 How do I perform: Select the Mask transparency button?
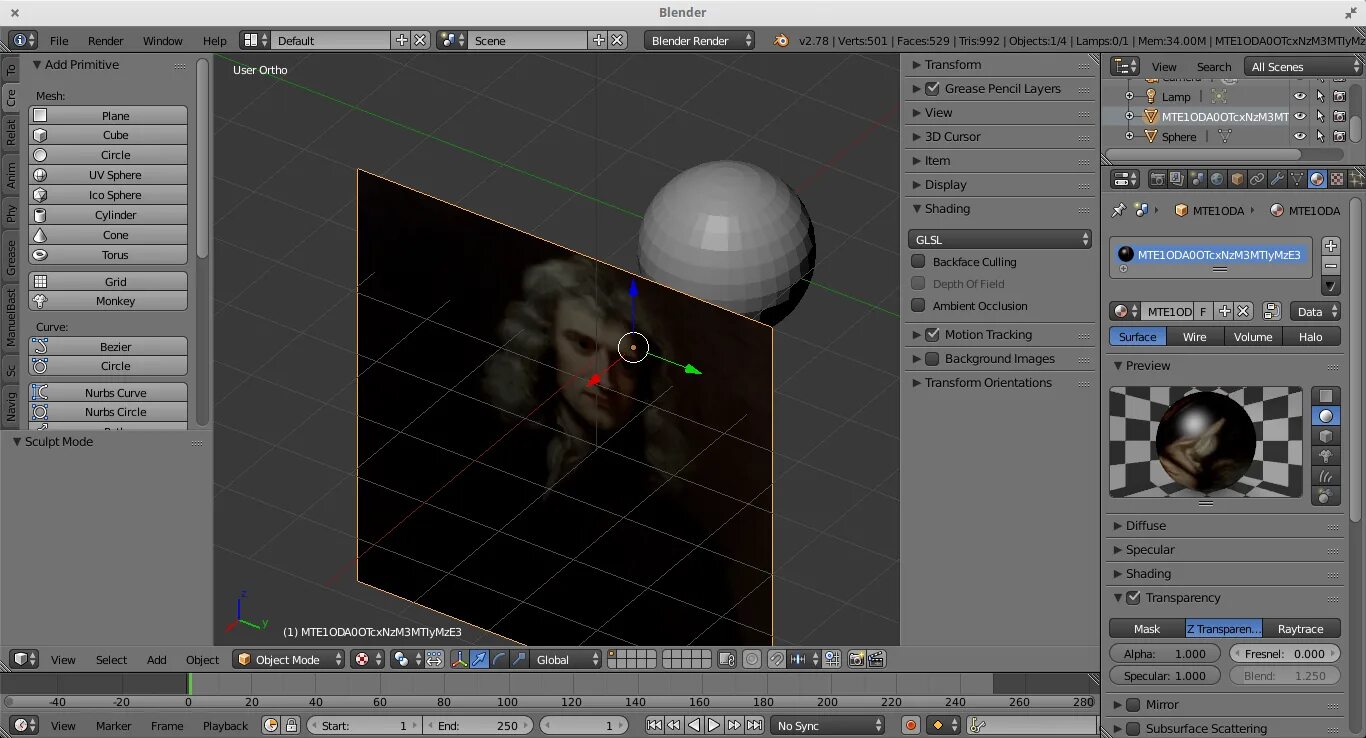pyautogui.click(x=1147, y=628)
